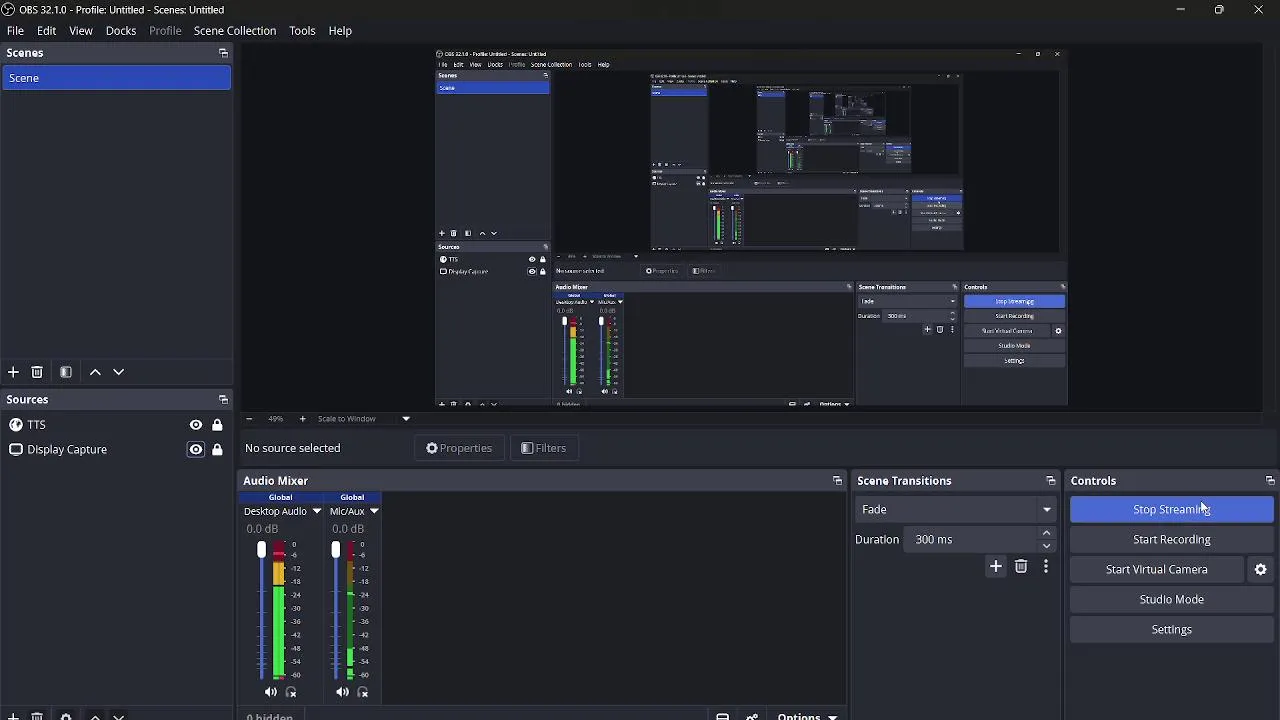The image size is (1280, 720).
Task: Open source Filters button
Action: coord(544,449)
